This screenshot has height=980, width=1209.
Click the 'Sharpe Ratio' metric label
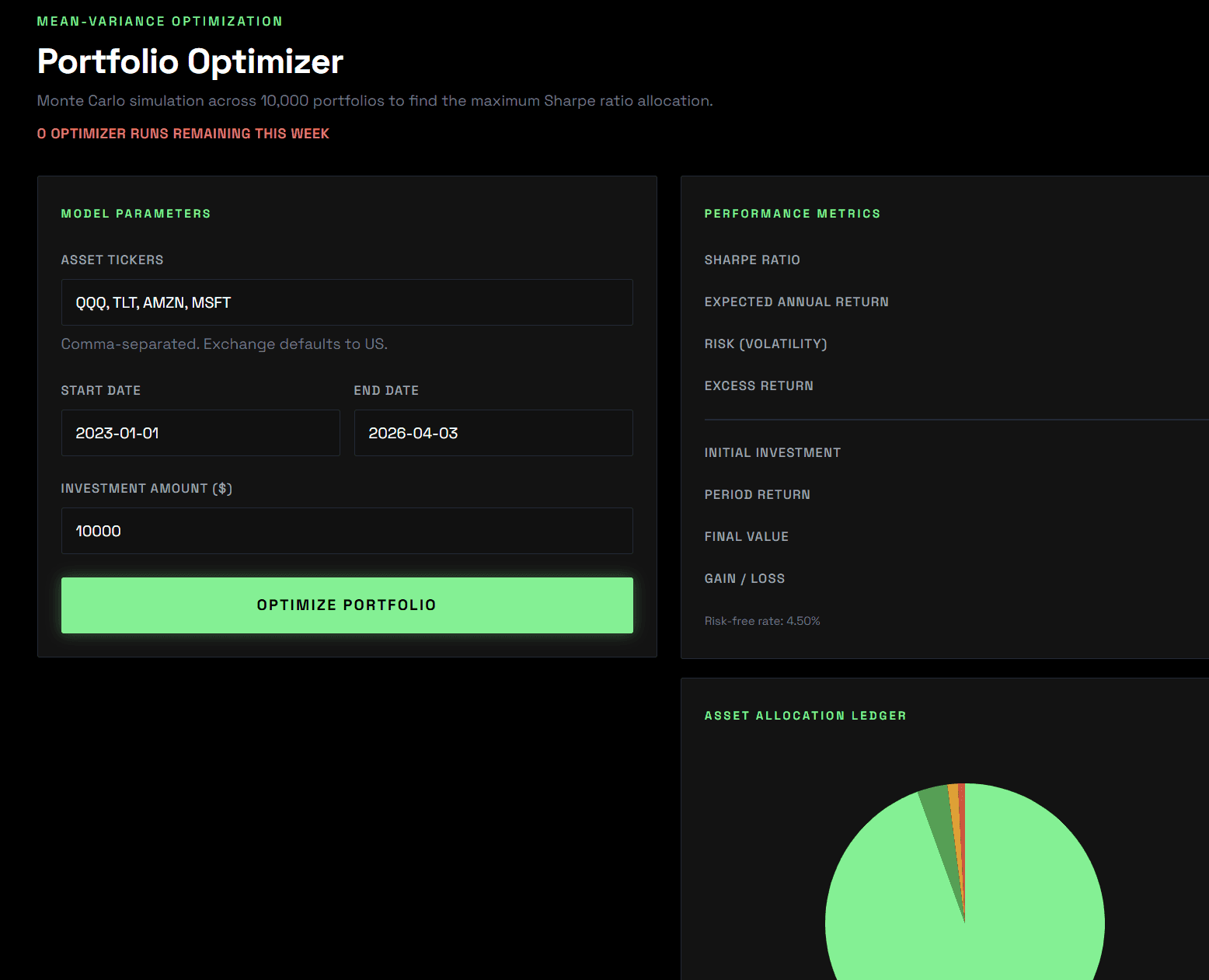pos(752,260)
